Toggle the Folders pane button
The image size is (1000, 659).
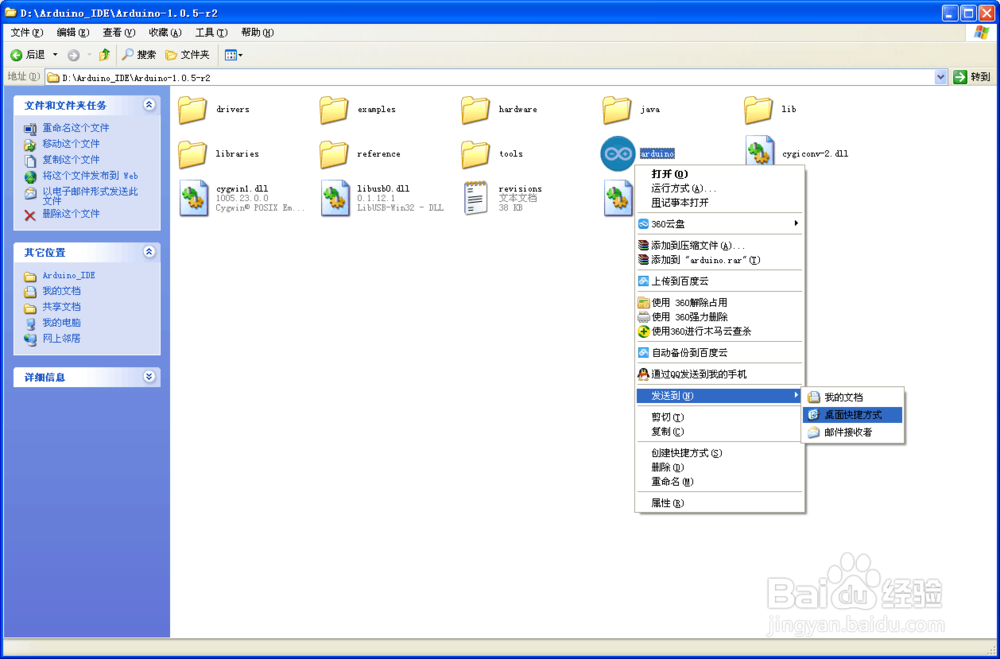[x=188, y=55]
